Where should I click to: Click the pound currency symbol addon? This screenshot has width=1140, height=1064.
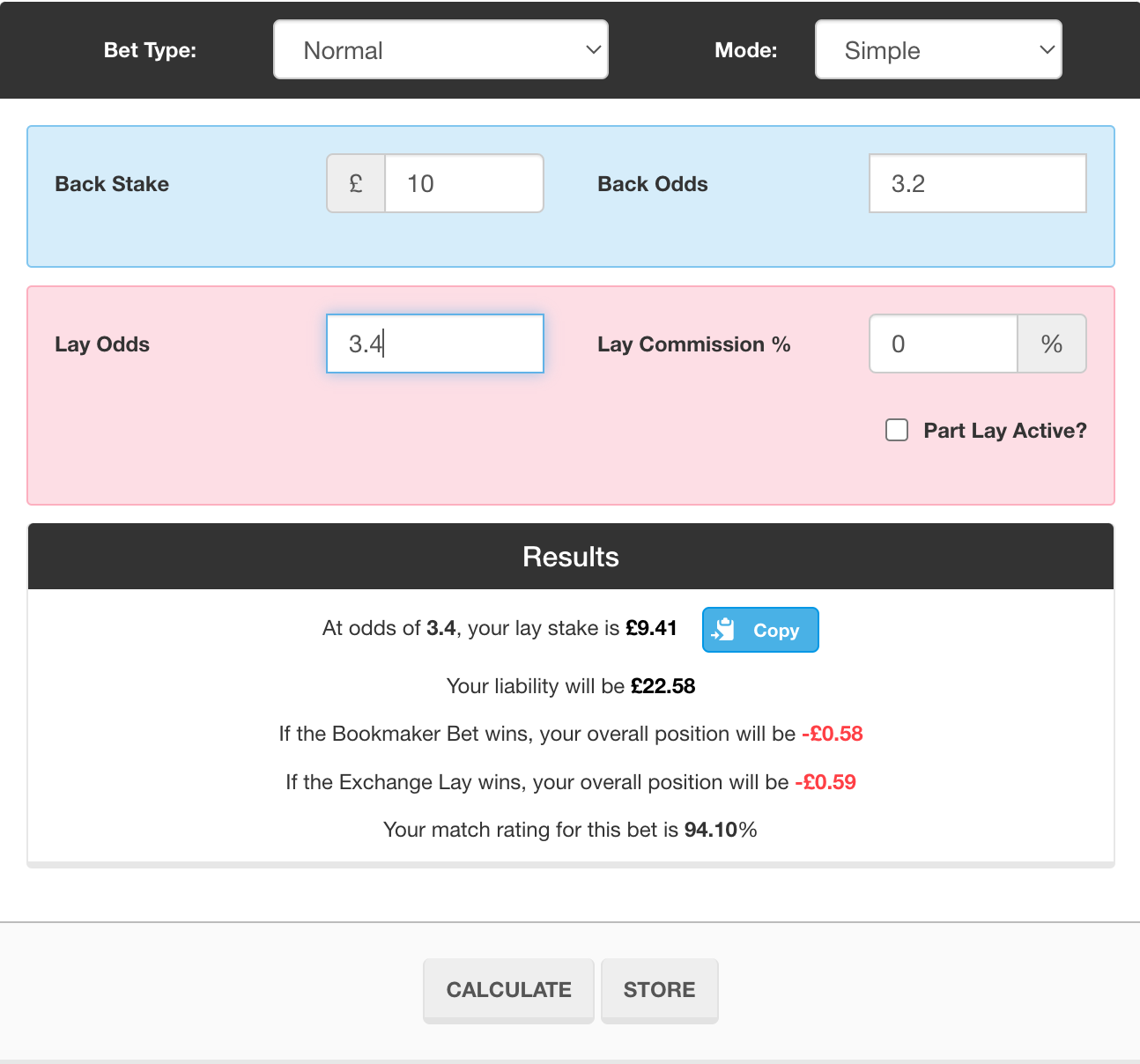pos(356,183)
